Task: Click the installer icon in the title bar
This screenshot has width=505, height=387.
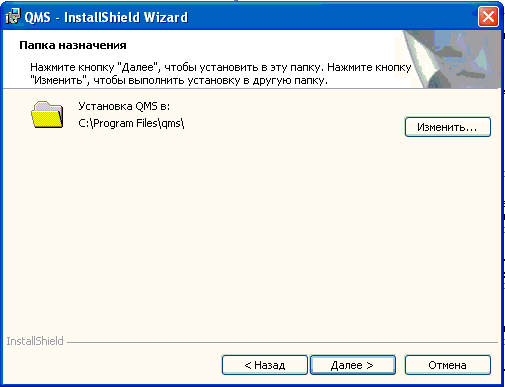Action: 13,16
